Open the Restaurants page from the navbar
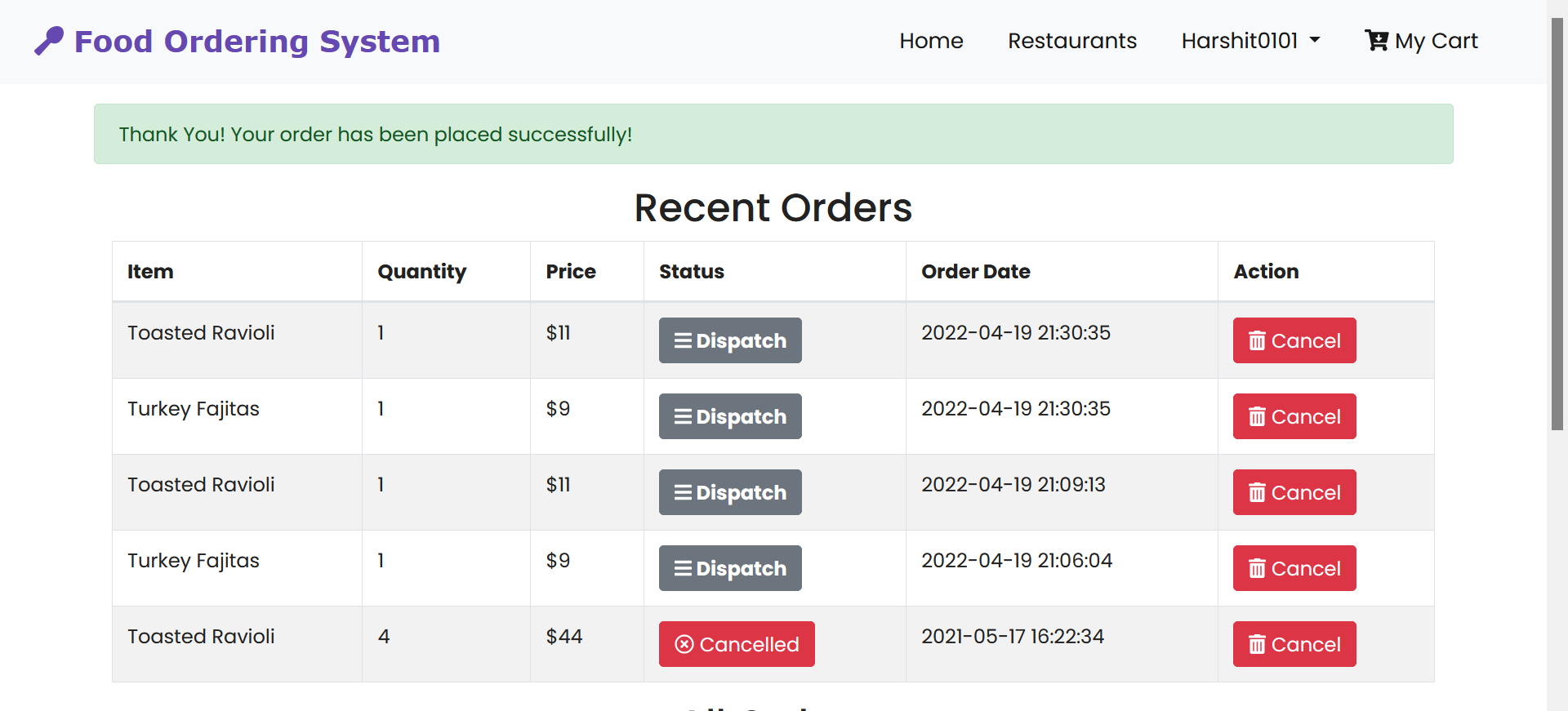Image resolution: width=1568 pixels, height=711 pixels. (1072, 40)
